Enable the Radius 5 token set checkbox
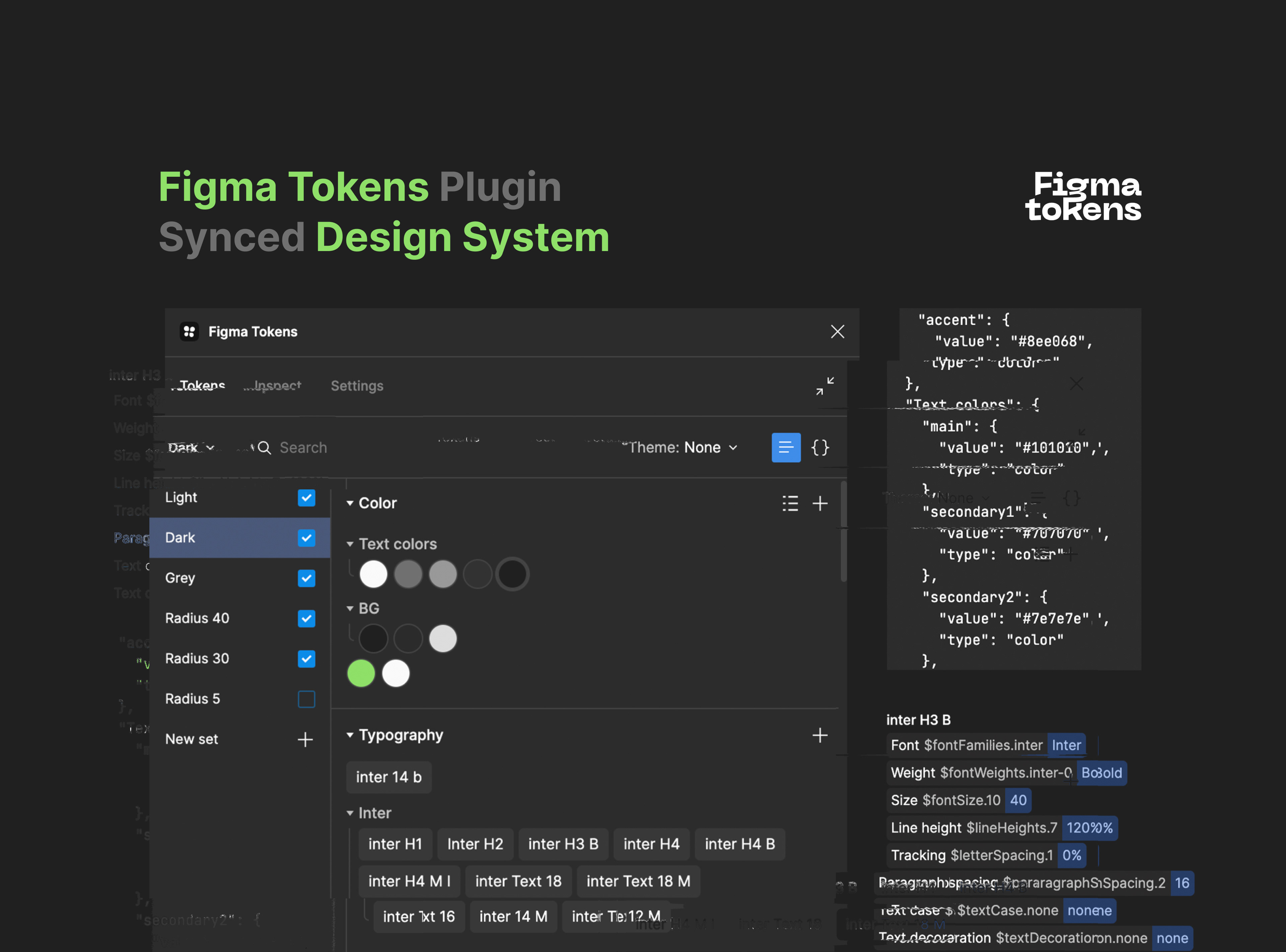Screen dimensions: 1286x952 [306, 699]
